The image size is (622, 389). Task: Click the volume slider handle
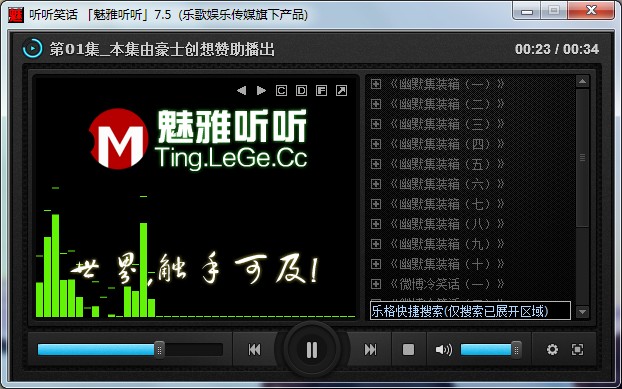tap(516, 350)
